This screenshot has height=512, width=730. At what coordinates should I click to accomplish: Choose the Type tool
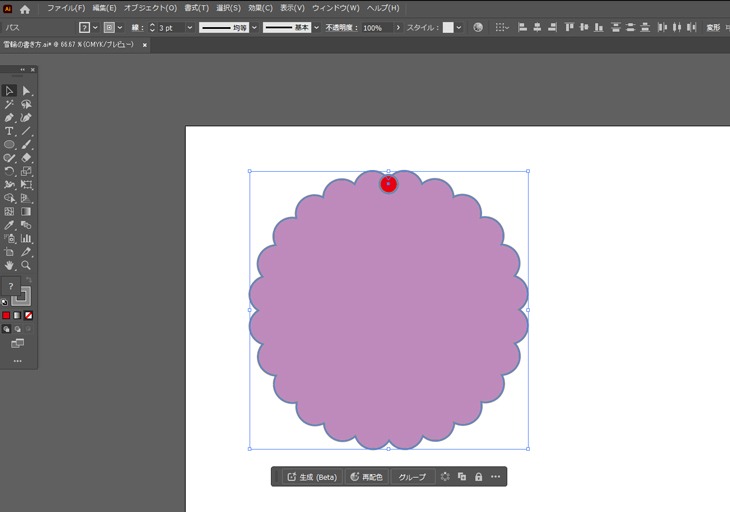9,131
